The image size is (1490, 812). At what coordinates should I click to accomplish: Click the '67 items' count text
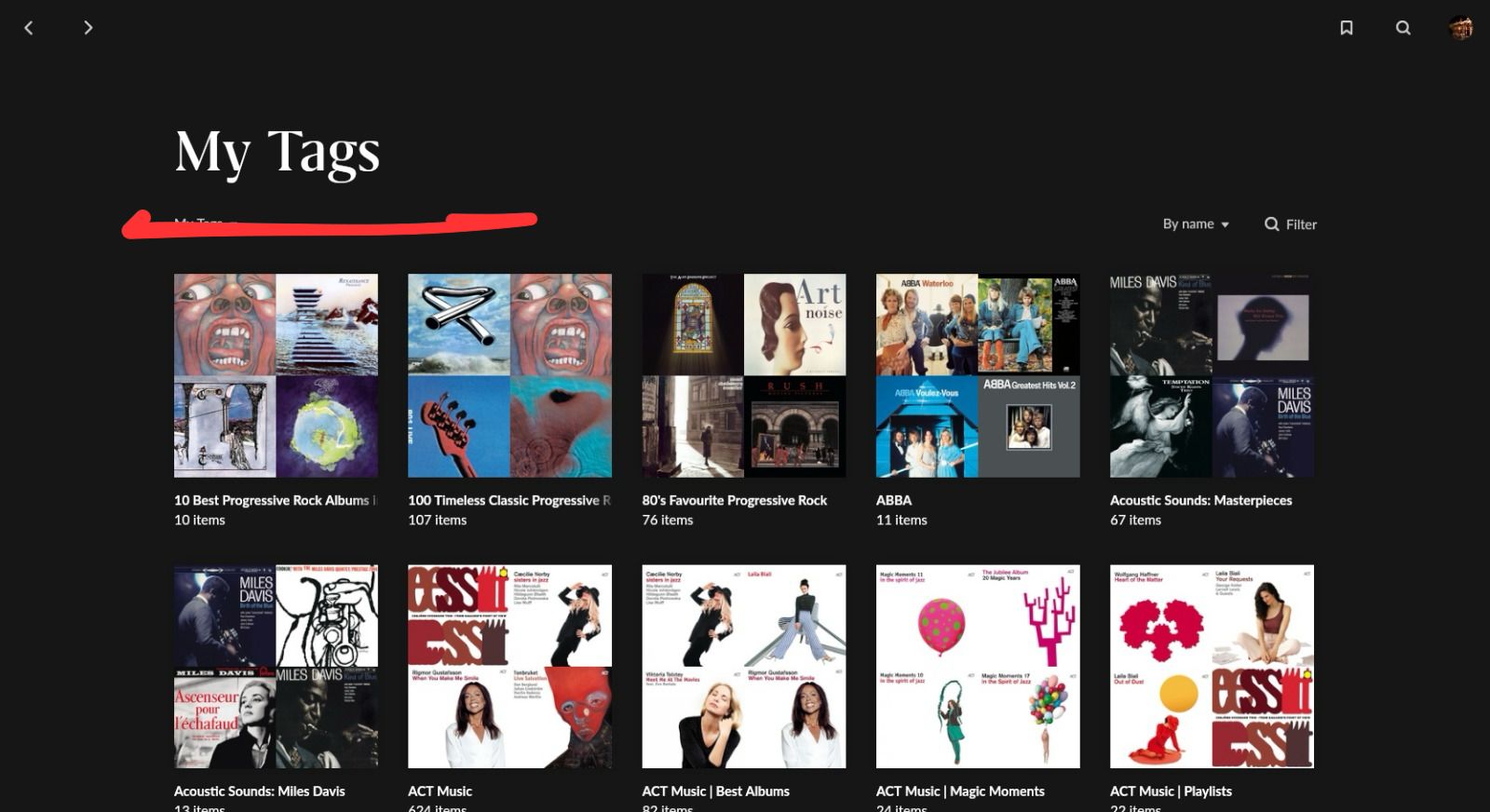[x=1136, y=520]
